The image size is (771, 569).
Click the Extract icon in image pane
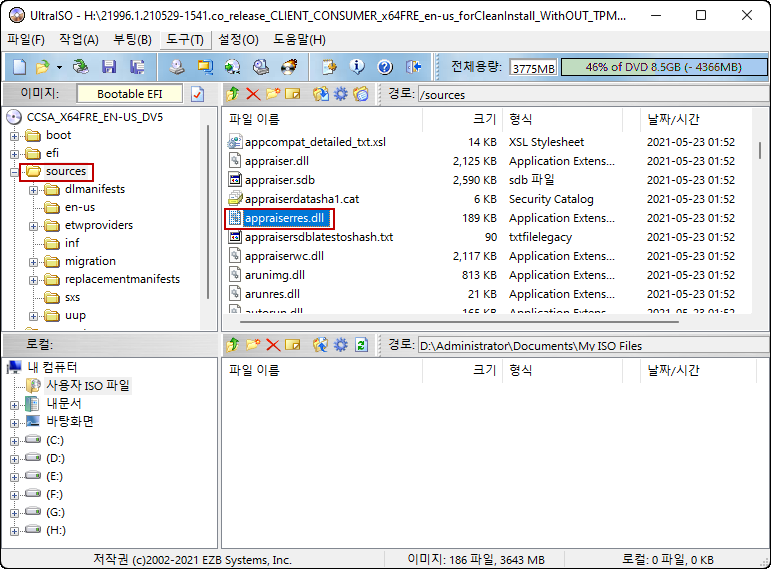(321, 93)
